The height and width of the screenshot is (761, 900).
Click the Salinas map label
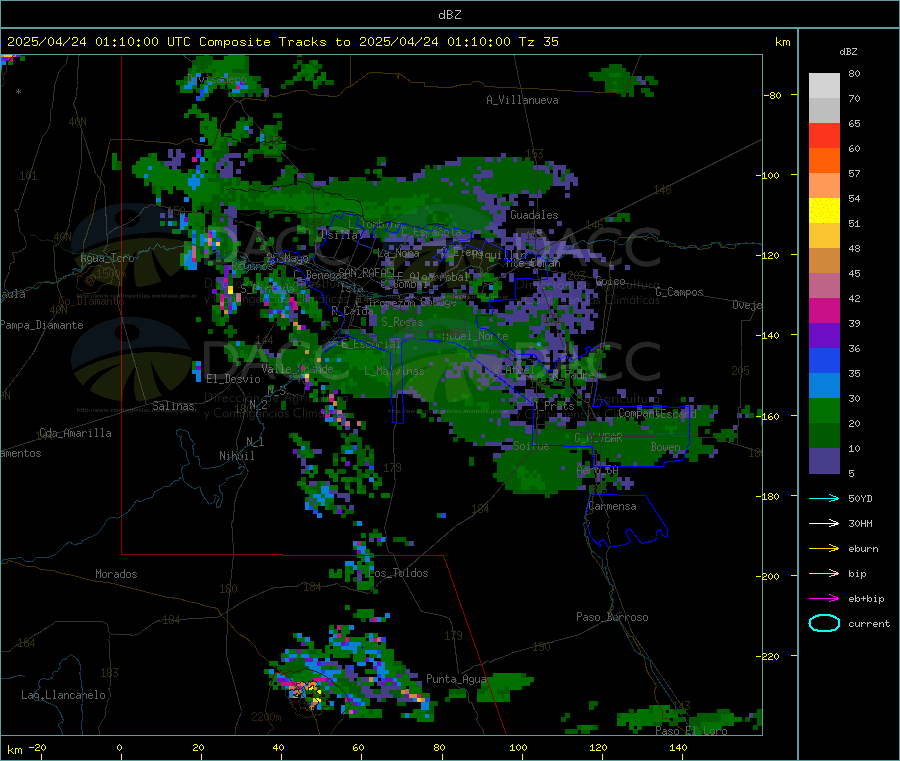(173, 406)
